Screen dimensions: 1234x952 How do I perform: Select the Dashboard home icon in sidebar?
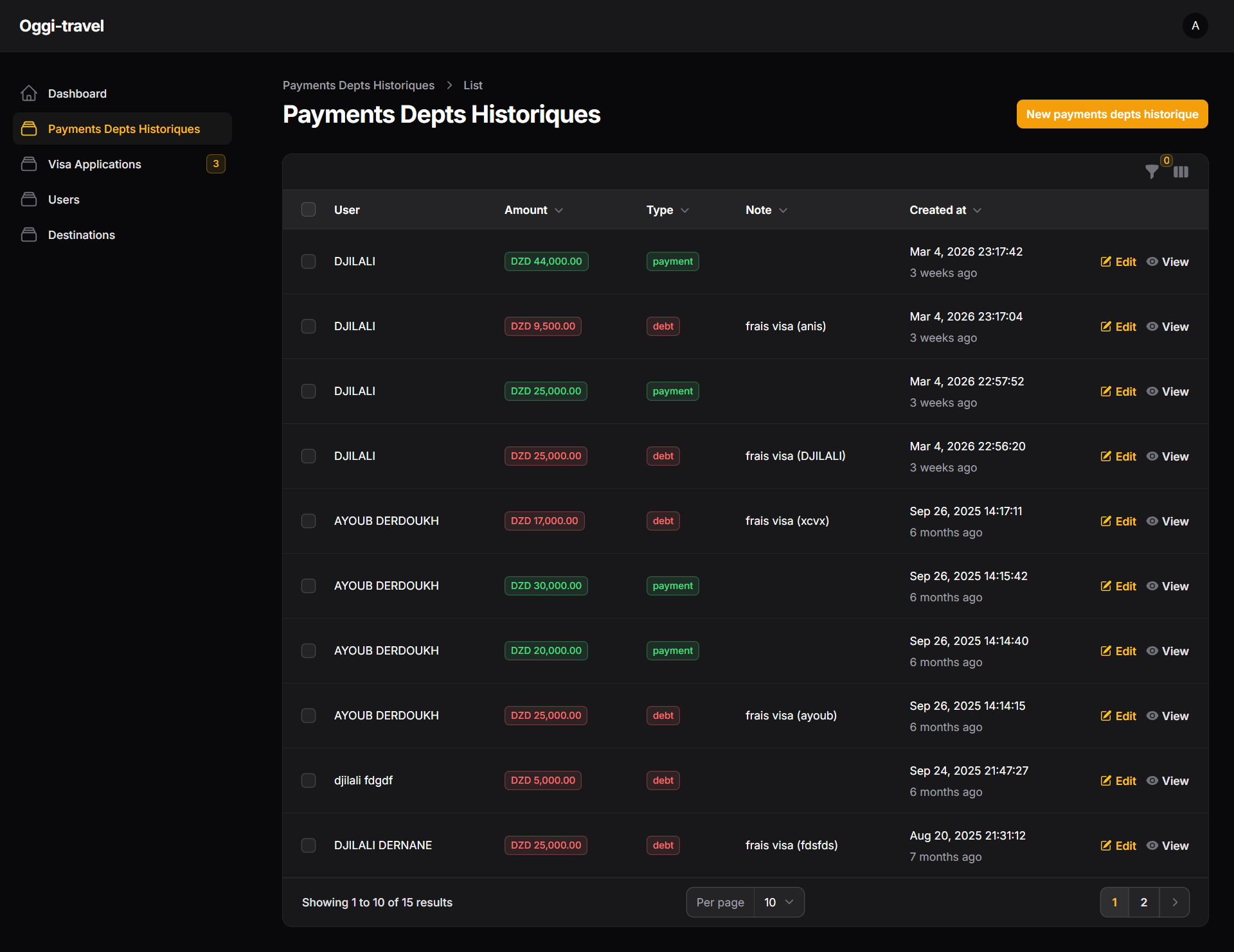[x=29, y=93]
